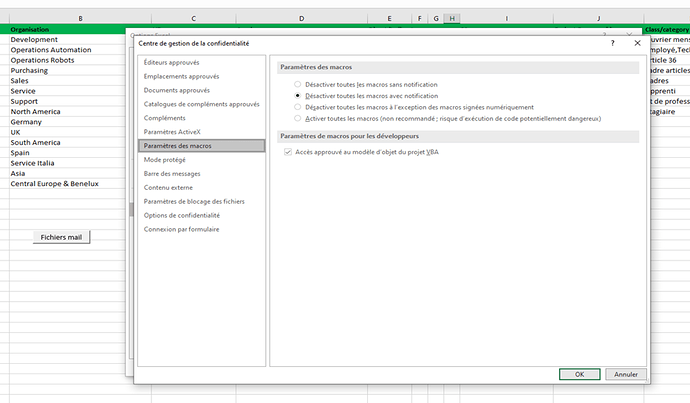Select column H header
The image size is (690, 403).
(452, 18)
